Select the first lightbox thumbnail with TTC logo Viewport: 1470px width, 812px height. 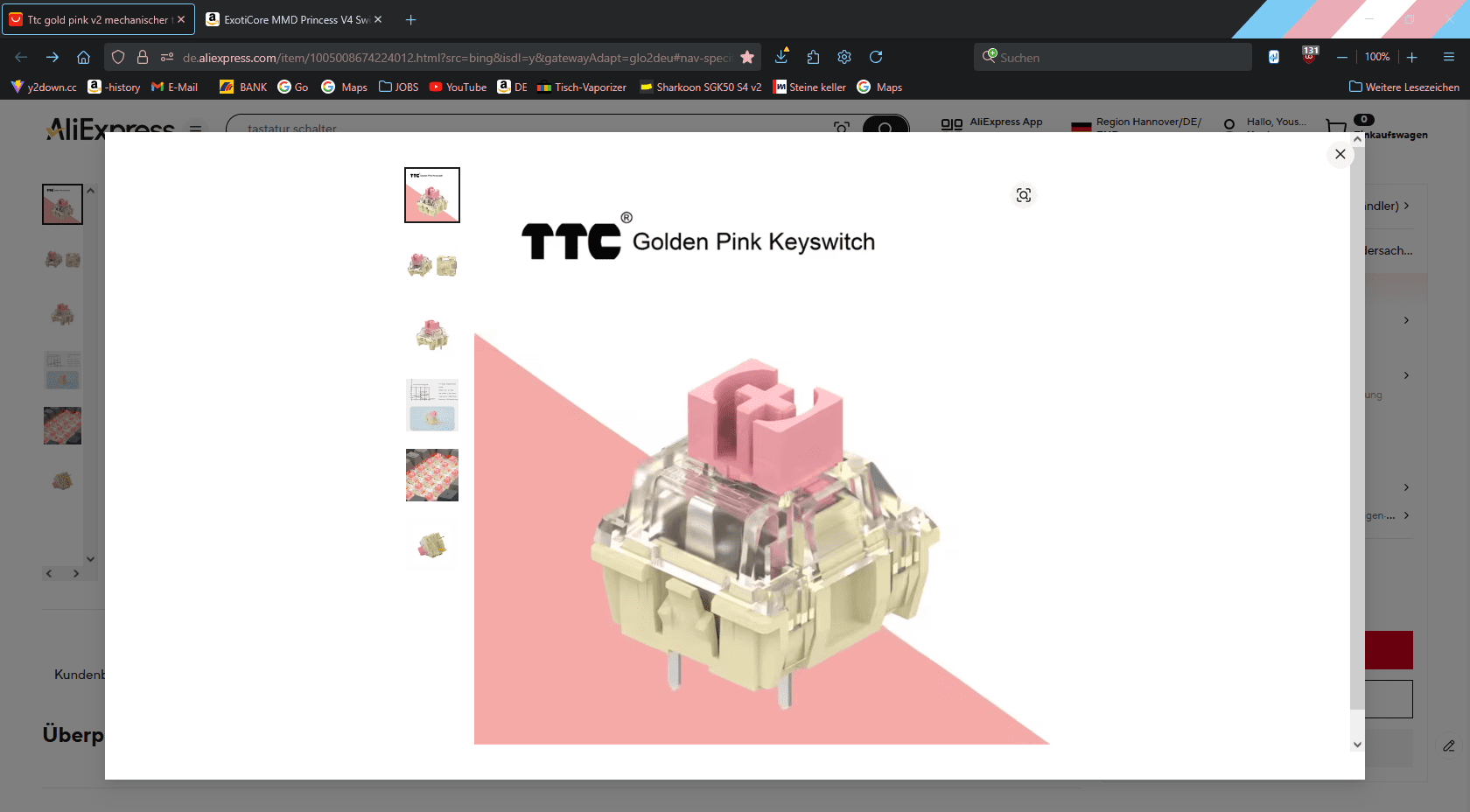[x=432, y=195]
